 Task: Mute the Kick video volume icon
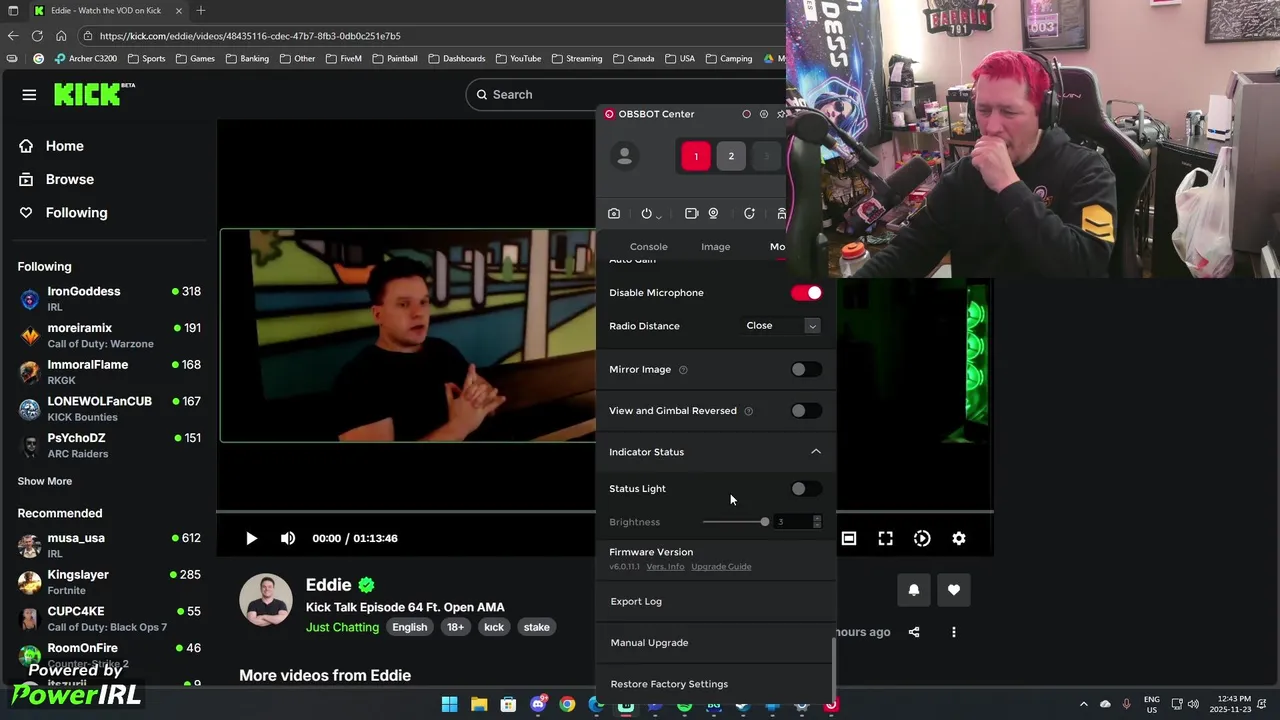point(288,538)
